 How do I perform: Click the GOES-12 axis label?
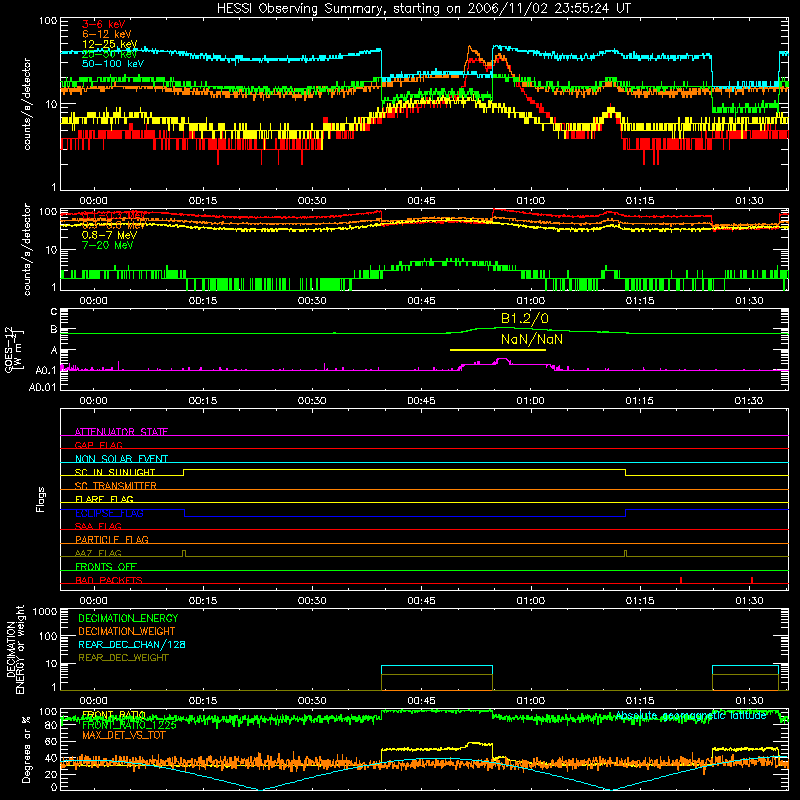pyautogui.click(x=14, y=349)
